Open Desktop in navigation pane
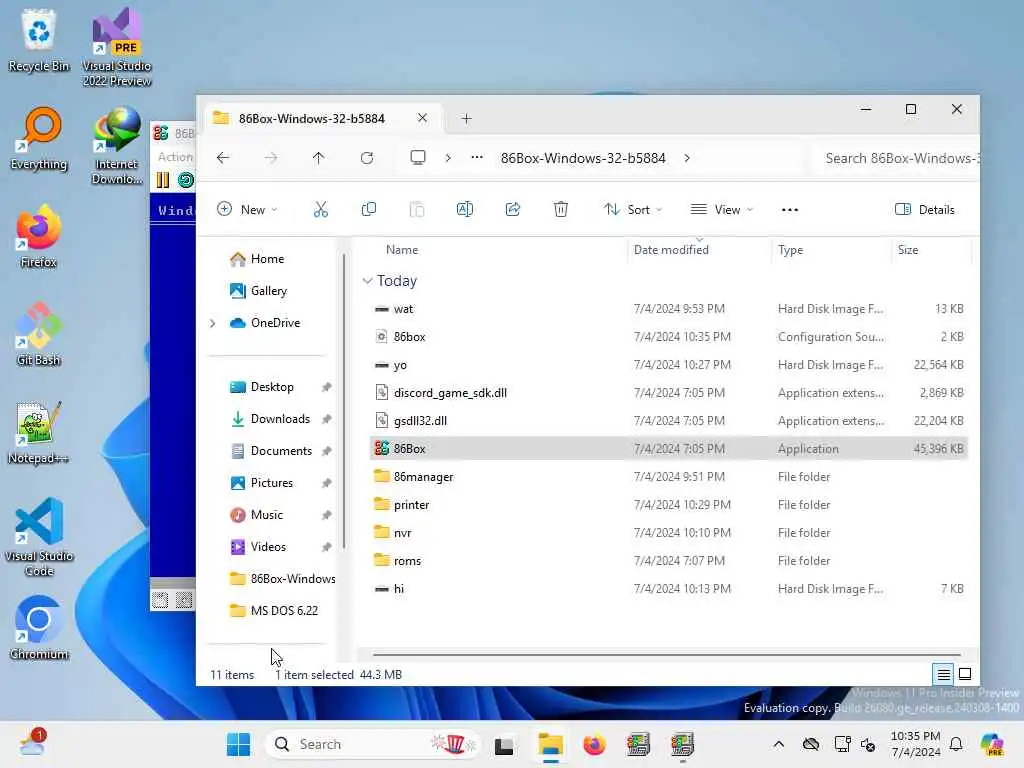Screen dimensions: 1024x768 click(x=272, y=387)
